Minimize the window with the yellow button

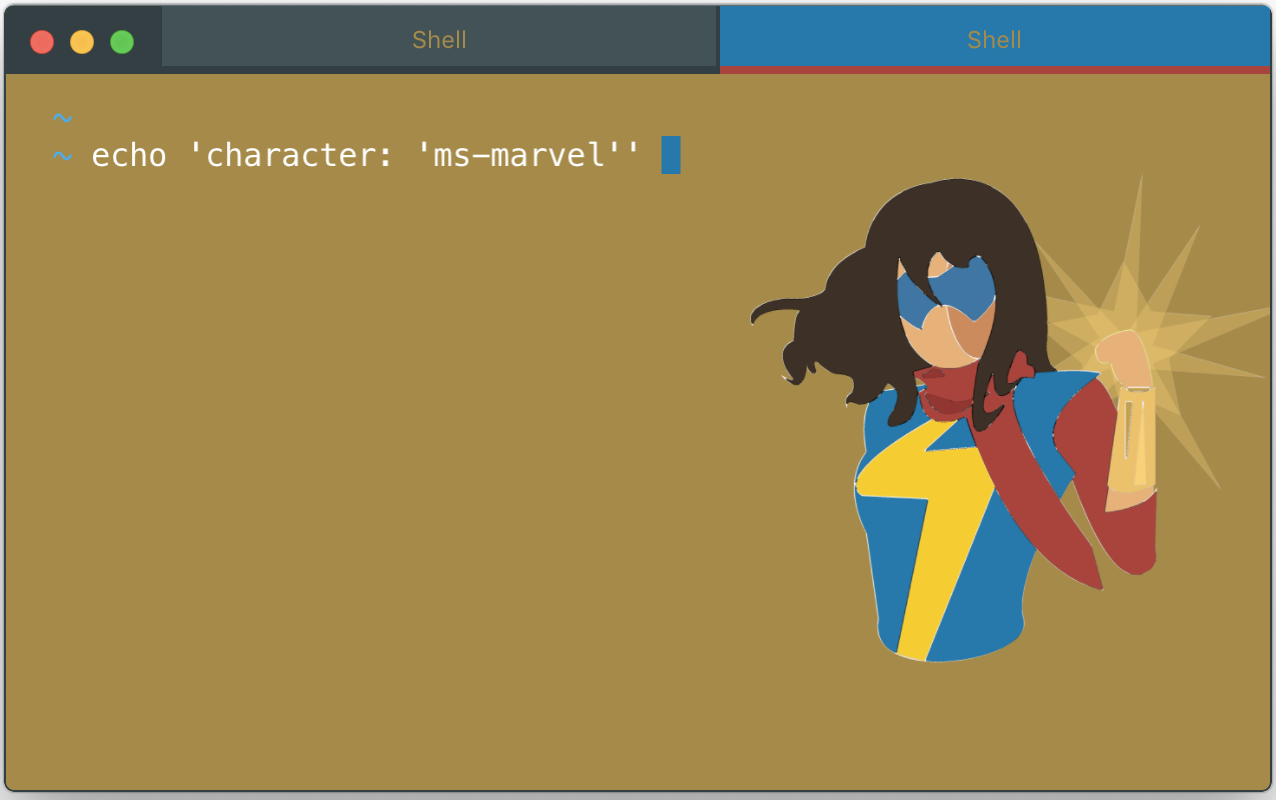click(x=82, y=42)
